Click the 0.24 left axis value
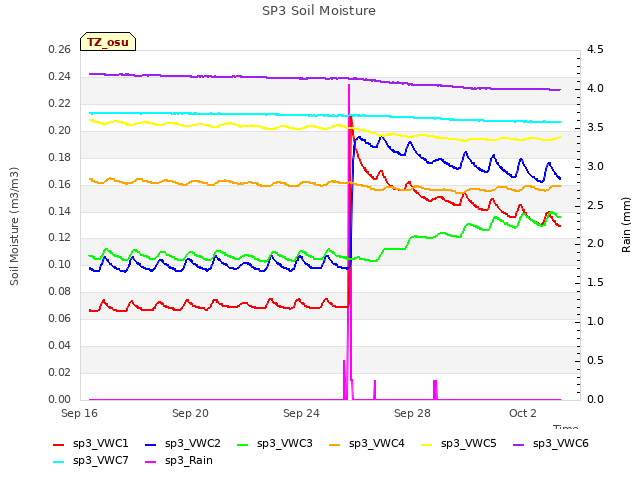 tap(60, 76)
